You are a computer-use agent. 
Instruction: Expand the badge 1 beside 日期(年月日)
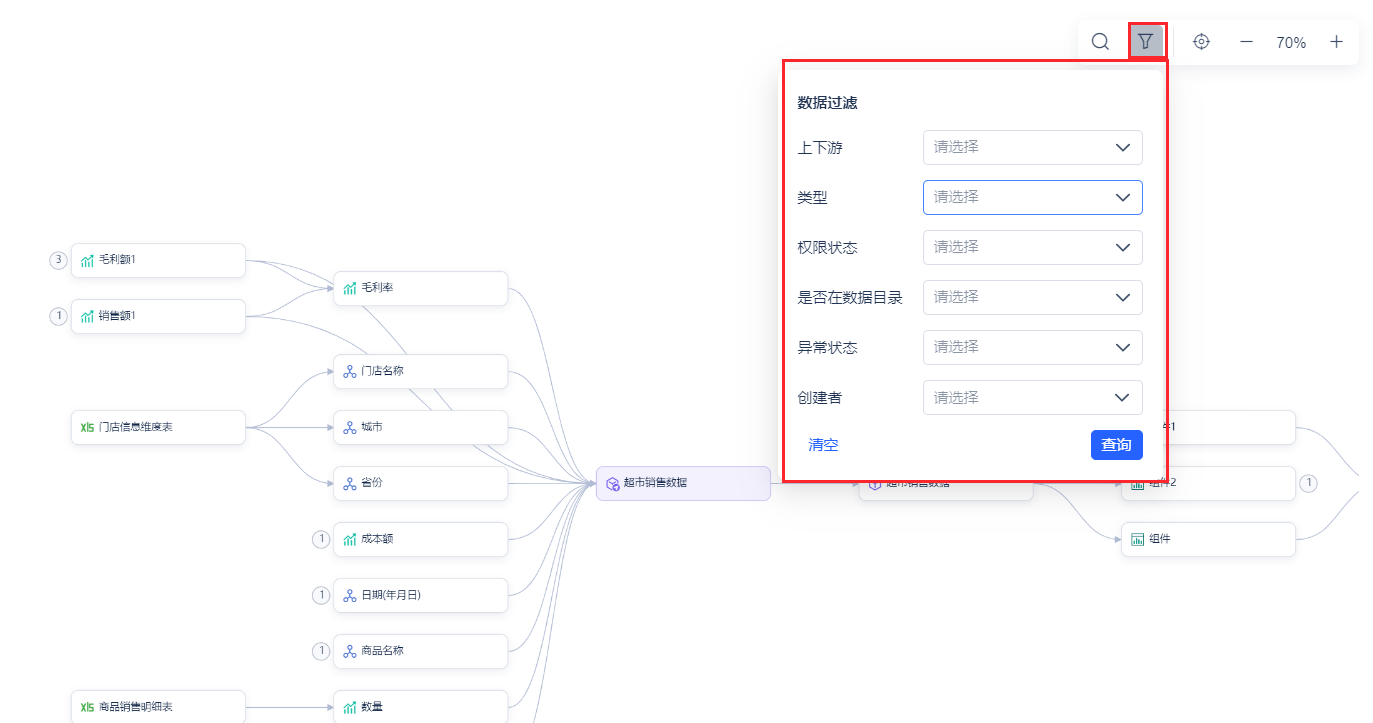(x=321, y=595)
